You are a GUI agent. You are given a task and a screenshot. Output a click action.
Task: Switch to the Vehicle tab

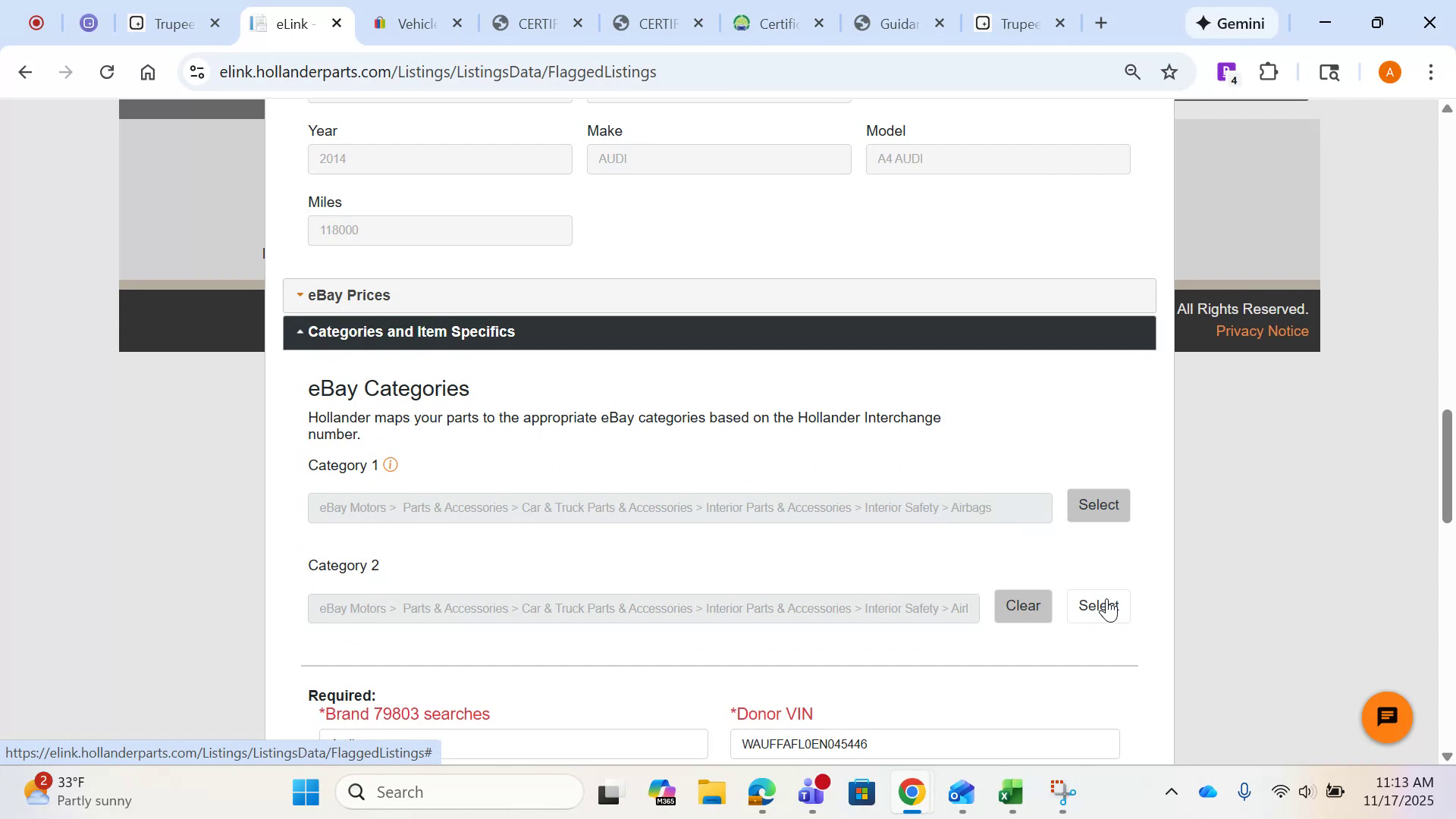pos(416,23)
